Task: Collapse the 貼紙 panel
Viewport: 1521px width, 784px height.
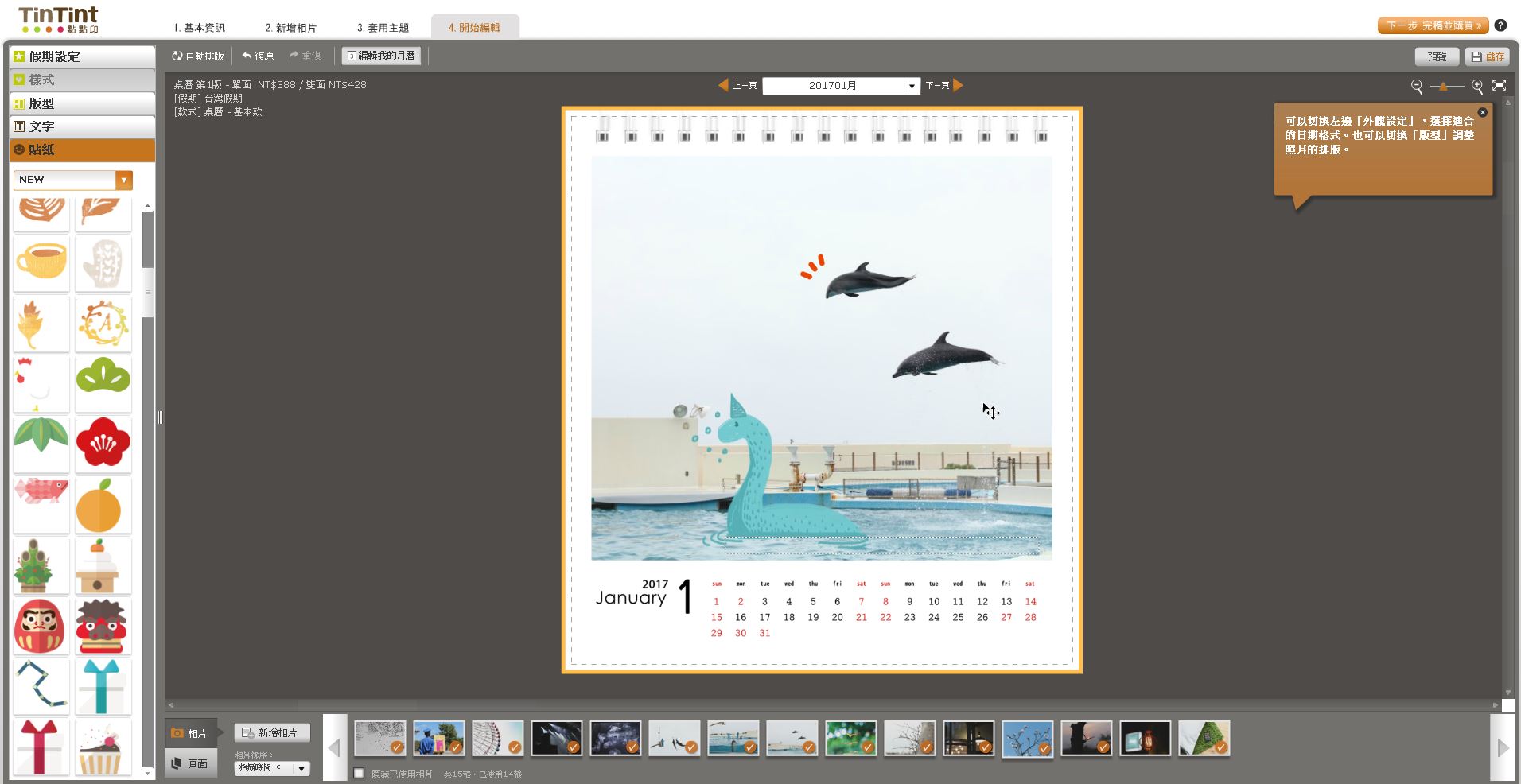Action: [82, 149]
